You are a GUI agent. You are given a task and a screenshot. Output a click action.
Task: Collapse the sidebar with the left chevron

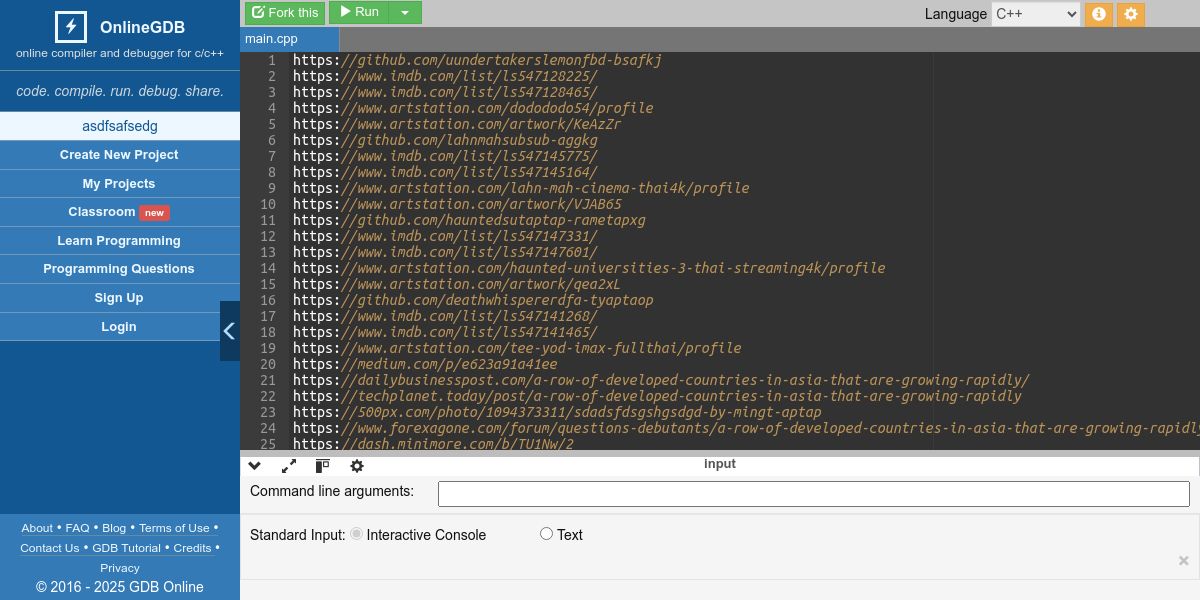(x=229, y=331)
